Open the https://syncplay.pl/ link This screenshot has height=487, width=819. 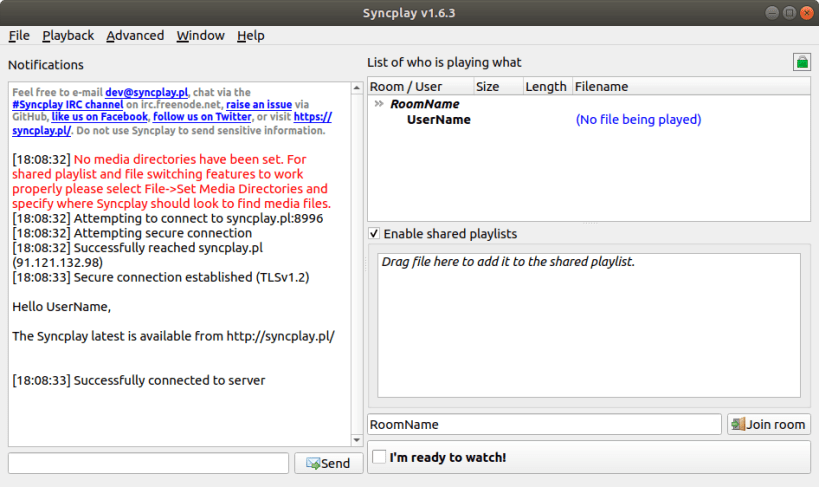pos(312,117)
